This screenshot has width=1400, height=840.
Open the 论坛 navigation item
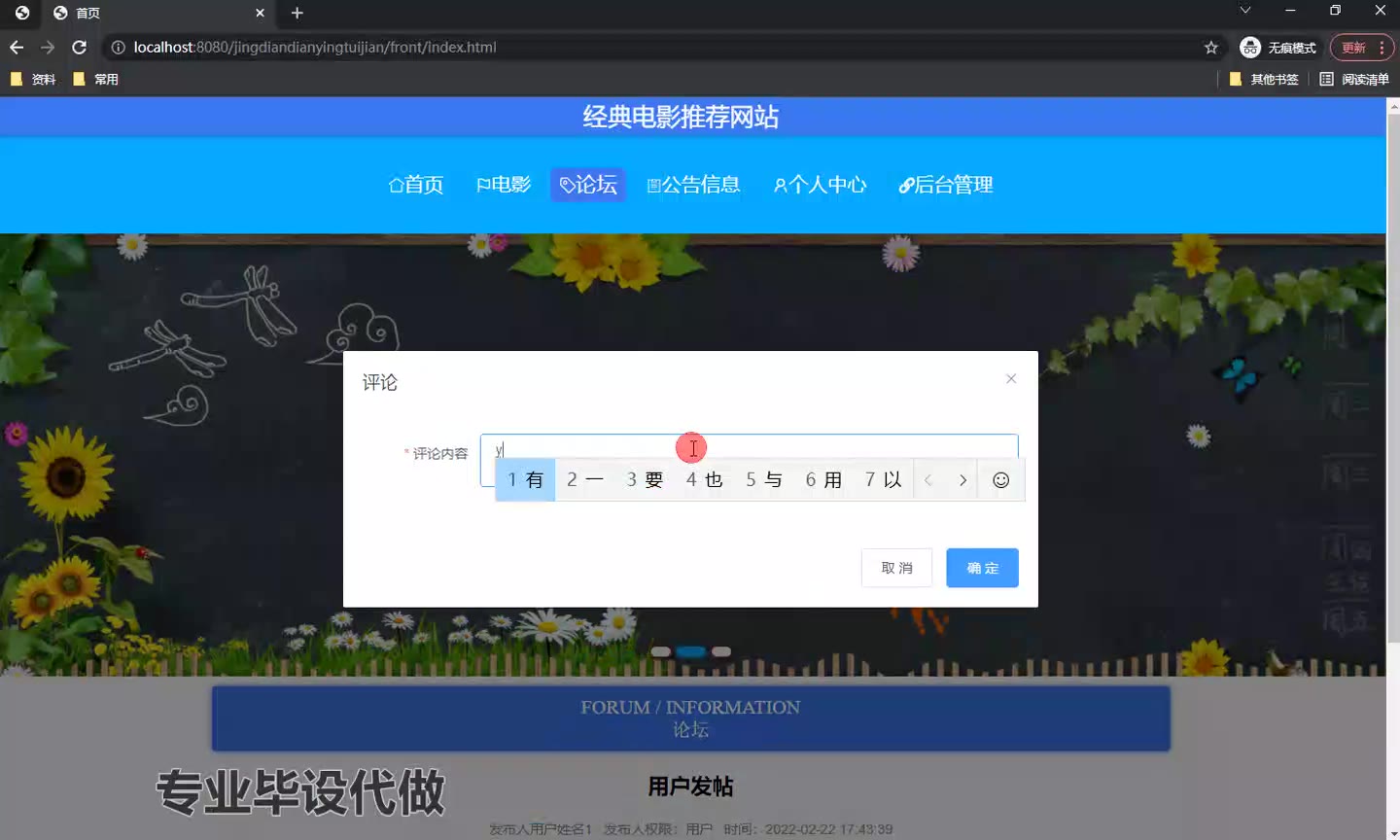pyautogui.click(x=588, y=185)
